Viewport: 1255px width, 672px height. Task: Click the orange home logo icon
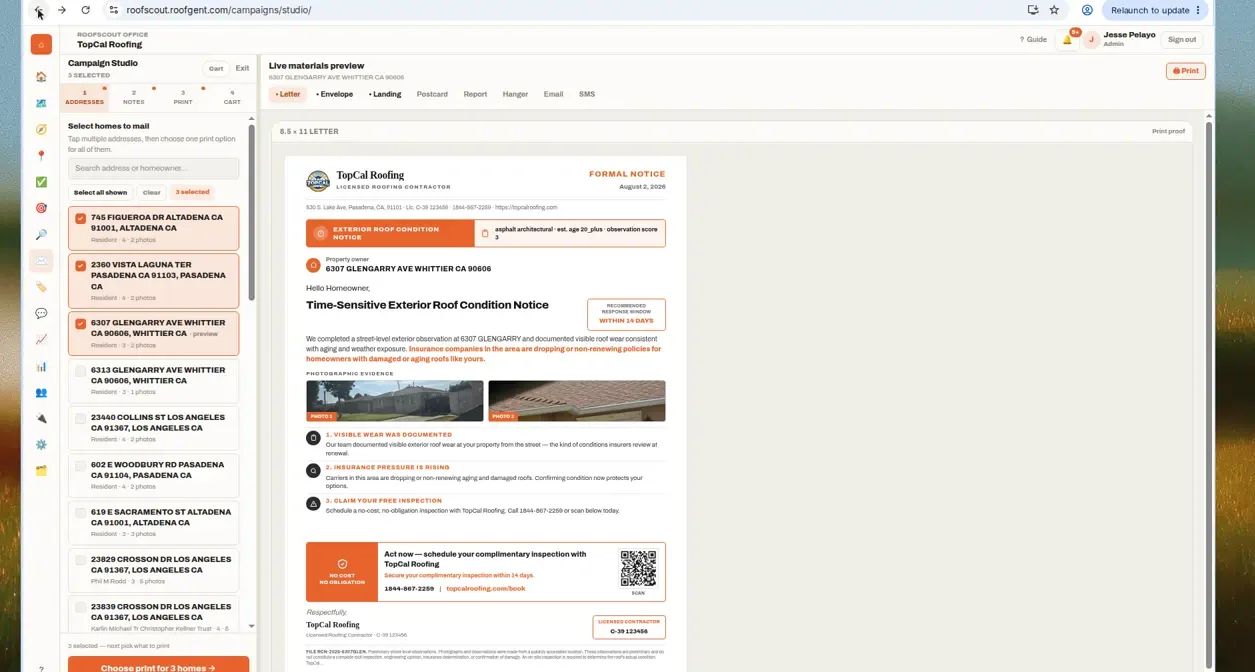[x=41, y=44]
